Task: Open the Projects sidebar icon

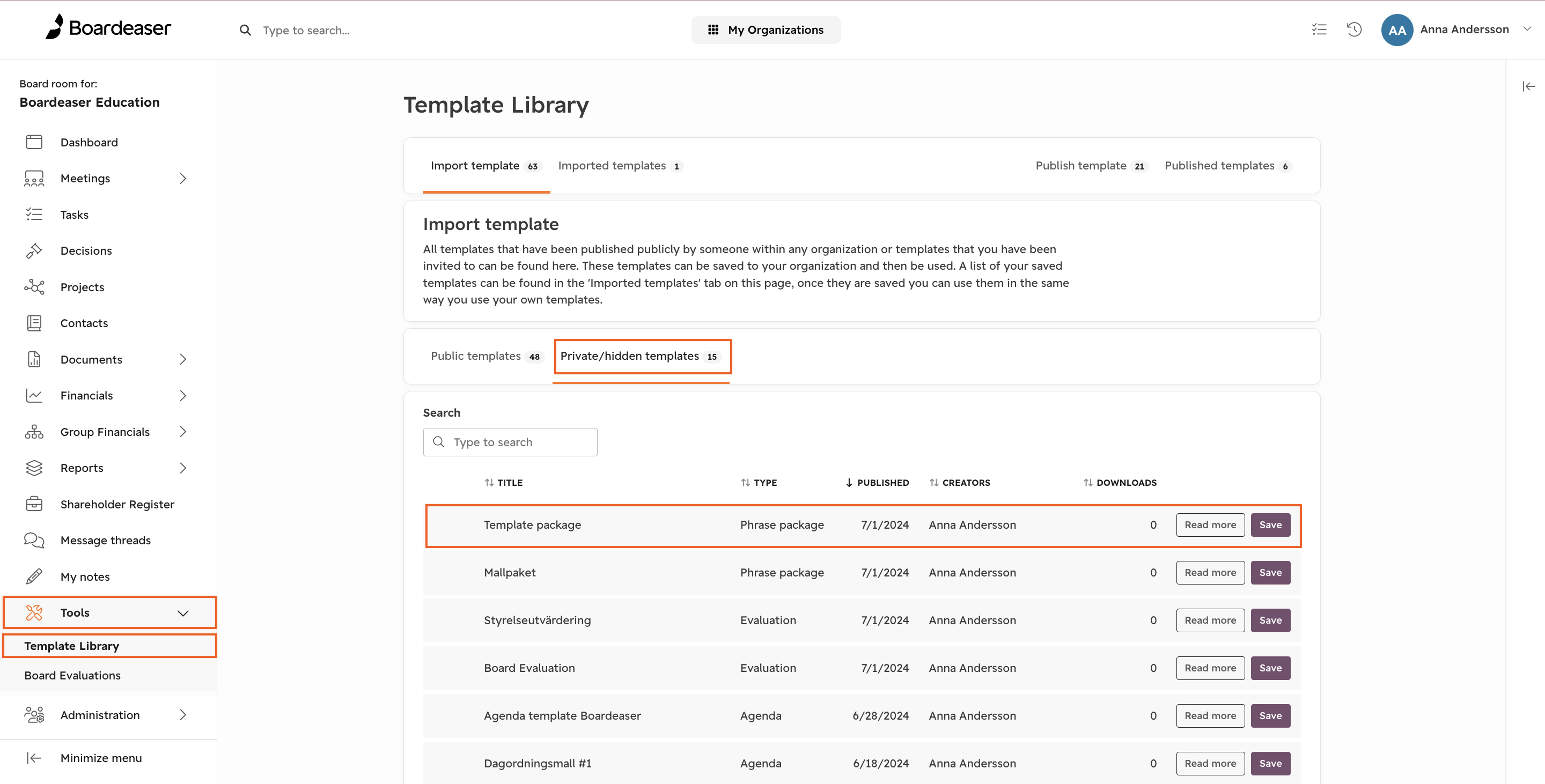Action: [x=34, y=287]
